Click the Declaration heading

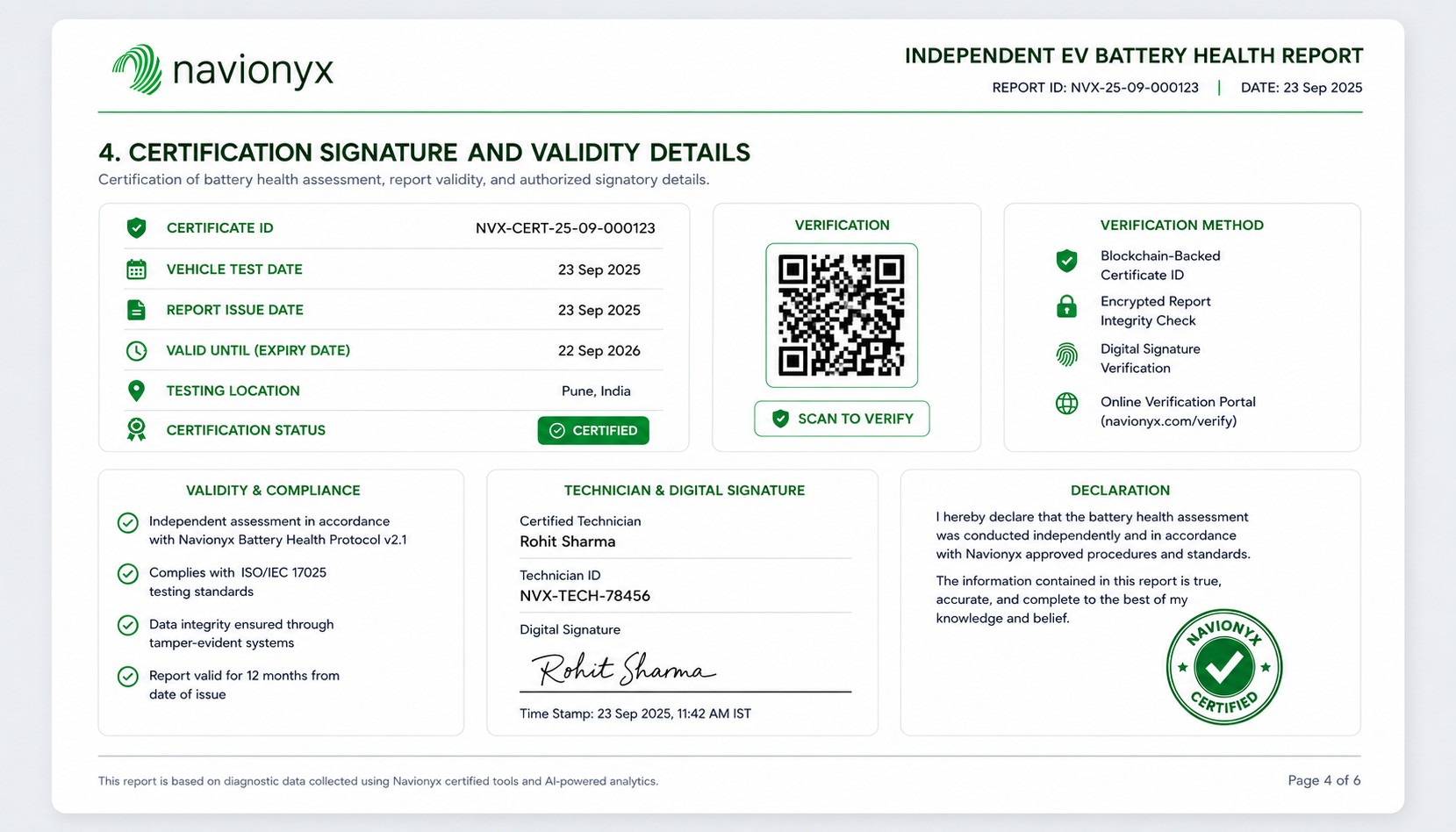click(1120, 491)
